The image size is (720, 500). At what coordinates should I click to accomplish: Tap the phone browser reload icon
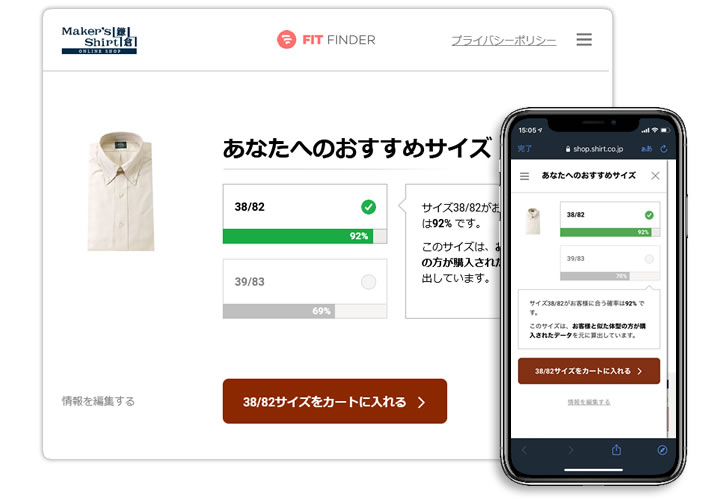coord(664,149)
